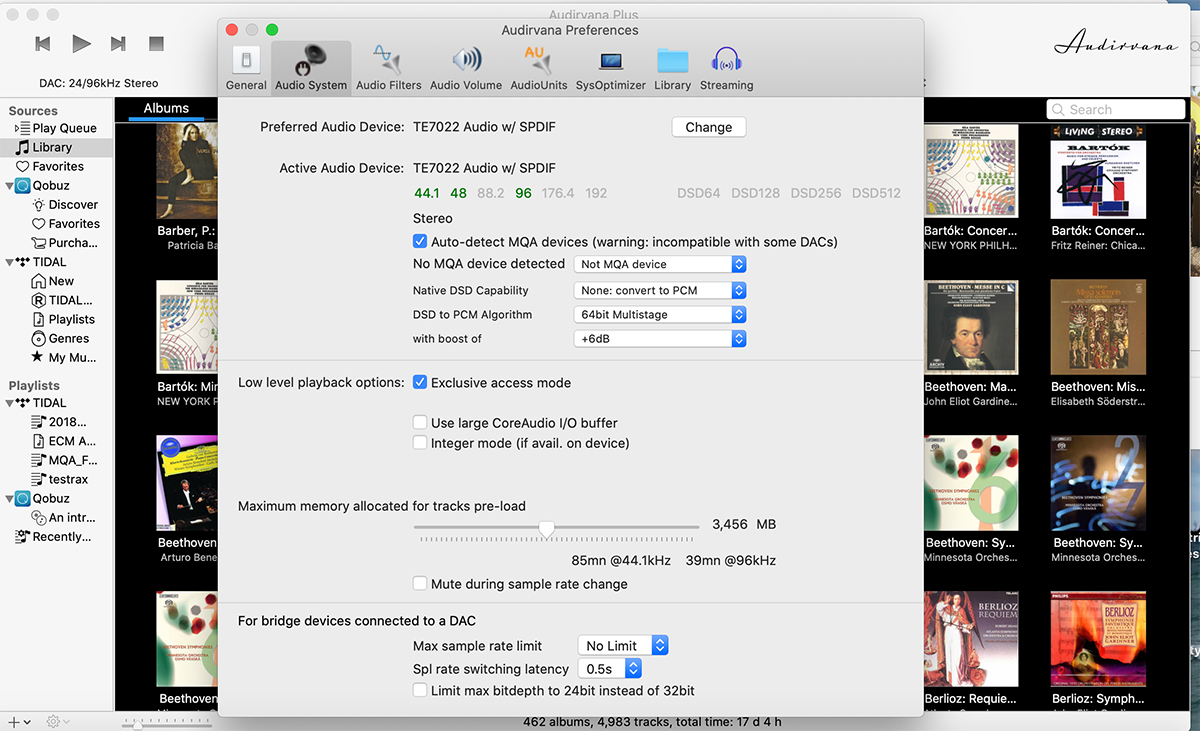This screenshot has width=1200, height=731.
Task: Select Library in the Sources sidebar
Action: click(x=56, y=147)
